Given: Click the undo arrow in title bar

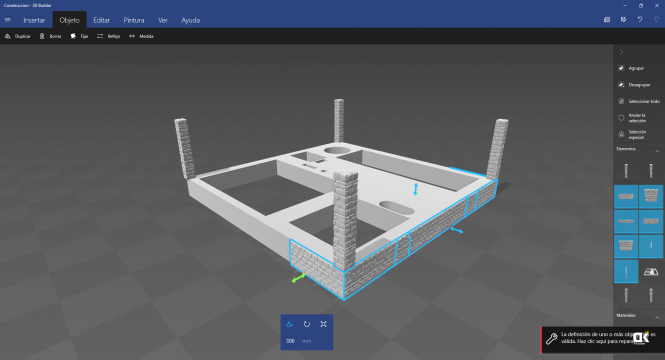Looking at the screenshot, I should point(640,20).
